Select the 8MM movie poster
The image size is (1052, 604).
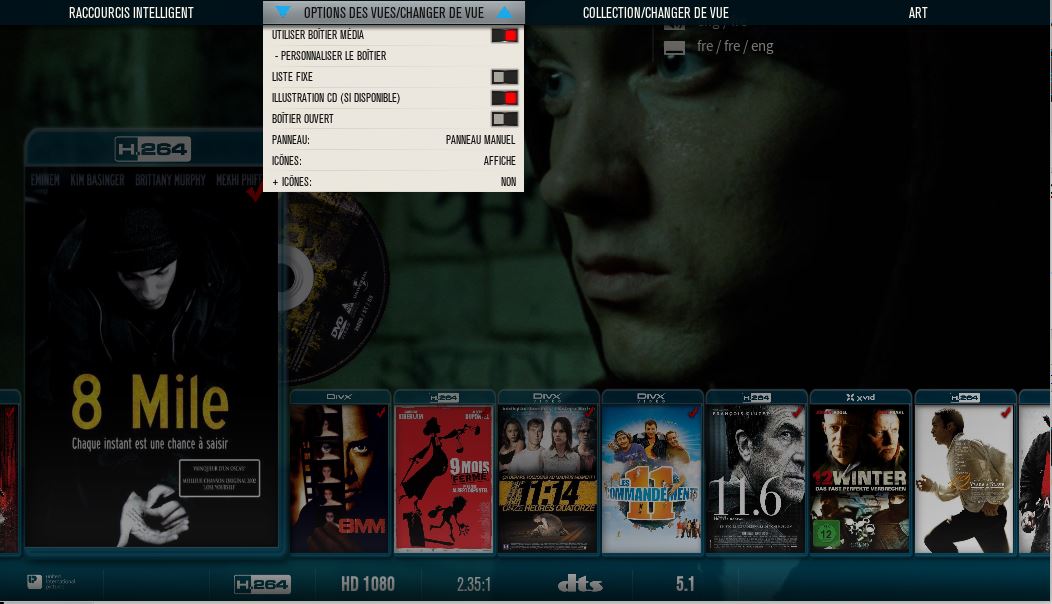click(x=339, y=479)
